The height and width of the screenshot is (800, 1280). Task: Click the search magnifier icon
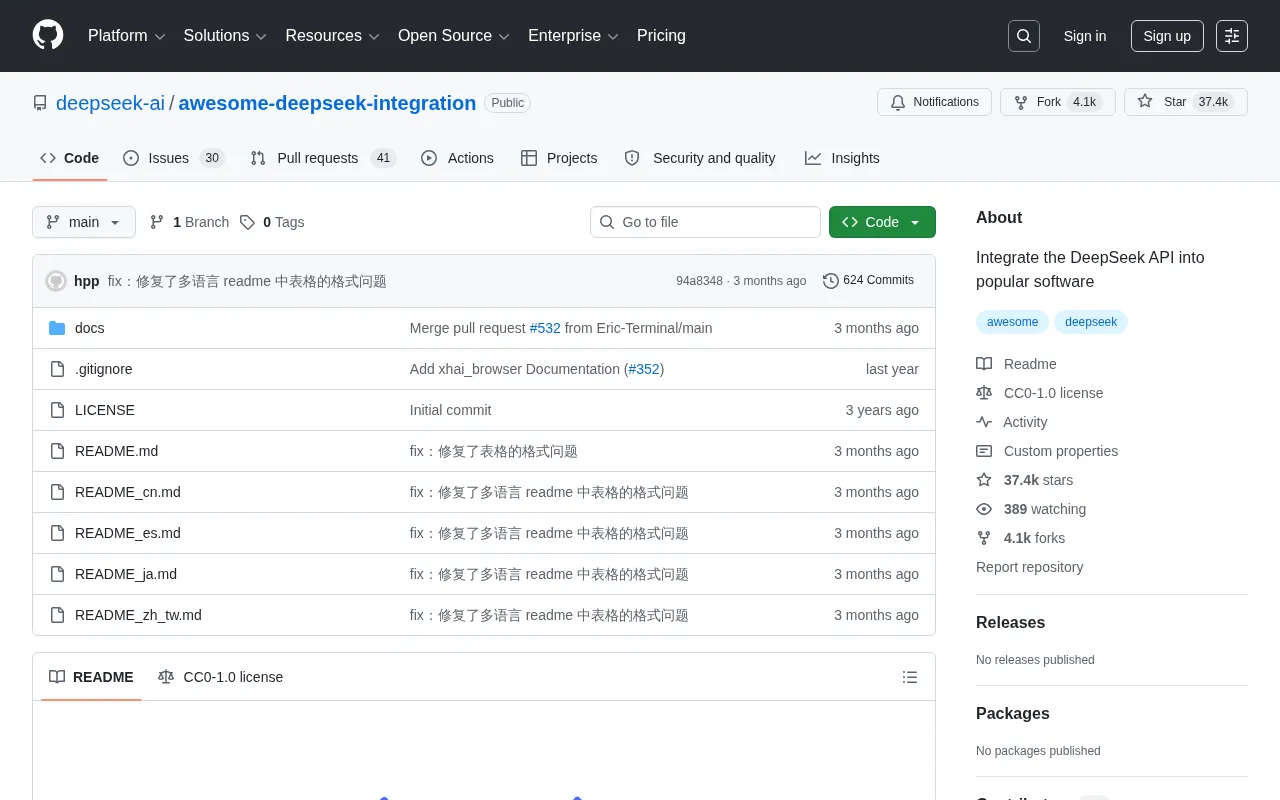[1024, 36]
